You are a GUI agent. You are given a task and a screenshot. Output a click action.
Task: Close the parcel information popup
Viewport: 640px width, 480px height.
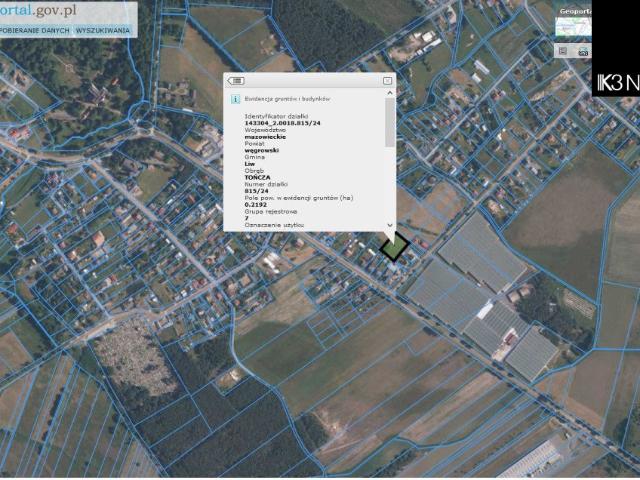pos(387,80)
